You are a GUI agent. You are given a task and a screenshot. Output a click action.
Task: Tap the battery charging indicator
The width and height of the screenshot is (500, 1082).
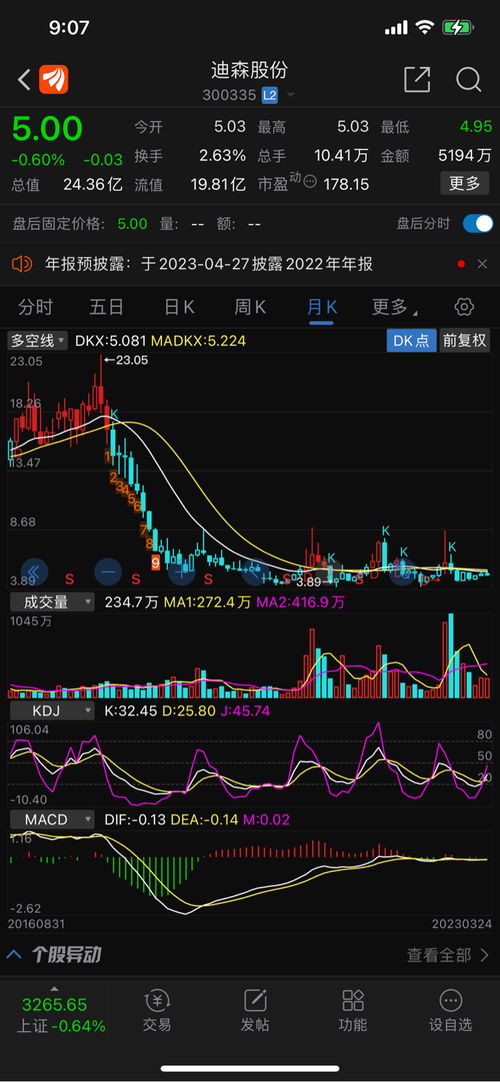(x=458, y=28)
